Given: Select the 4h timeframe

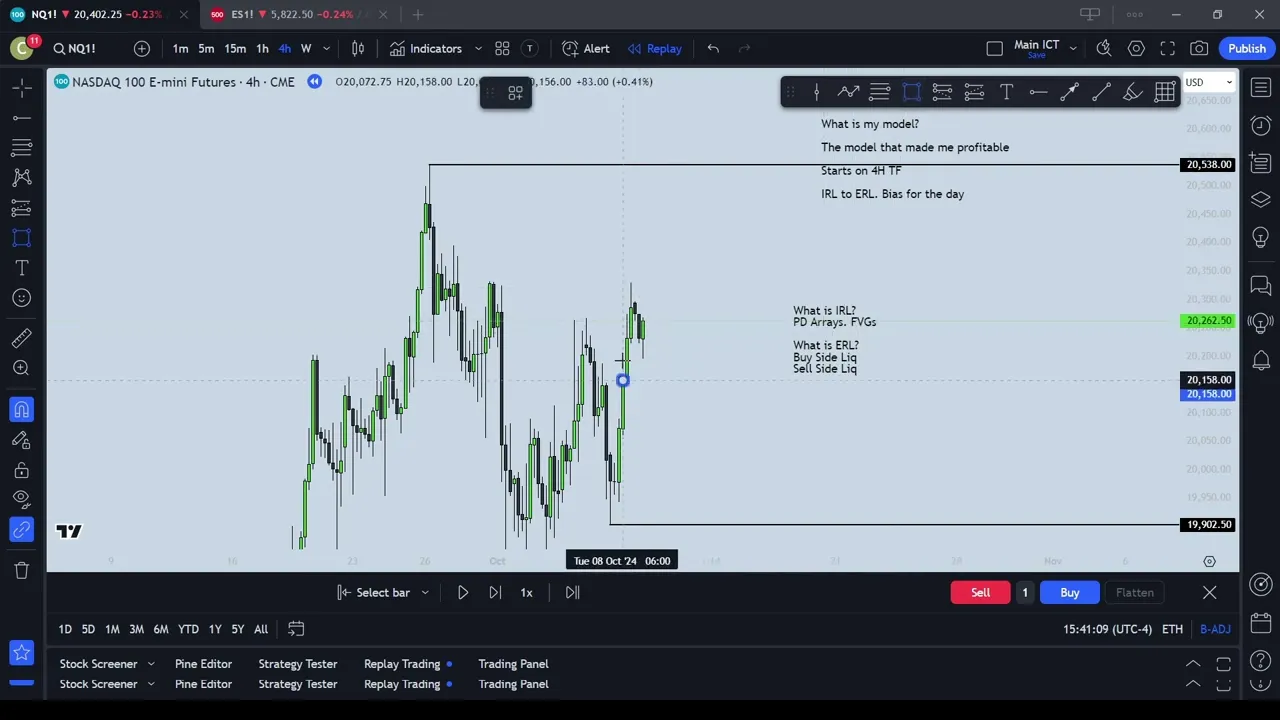Looking at the screenshot, I should point(285,48).
